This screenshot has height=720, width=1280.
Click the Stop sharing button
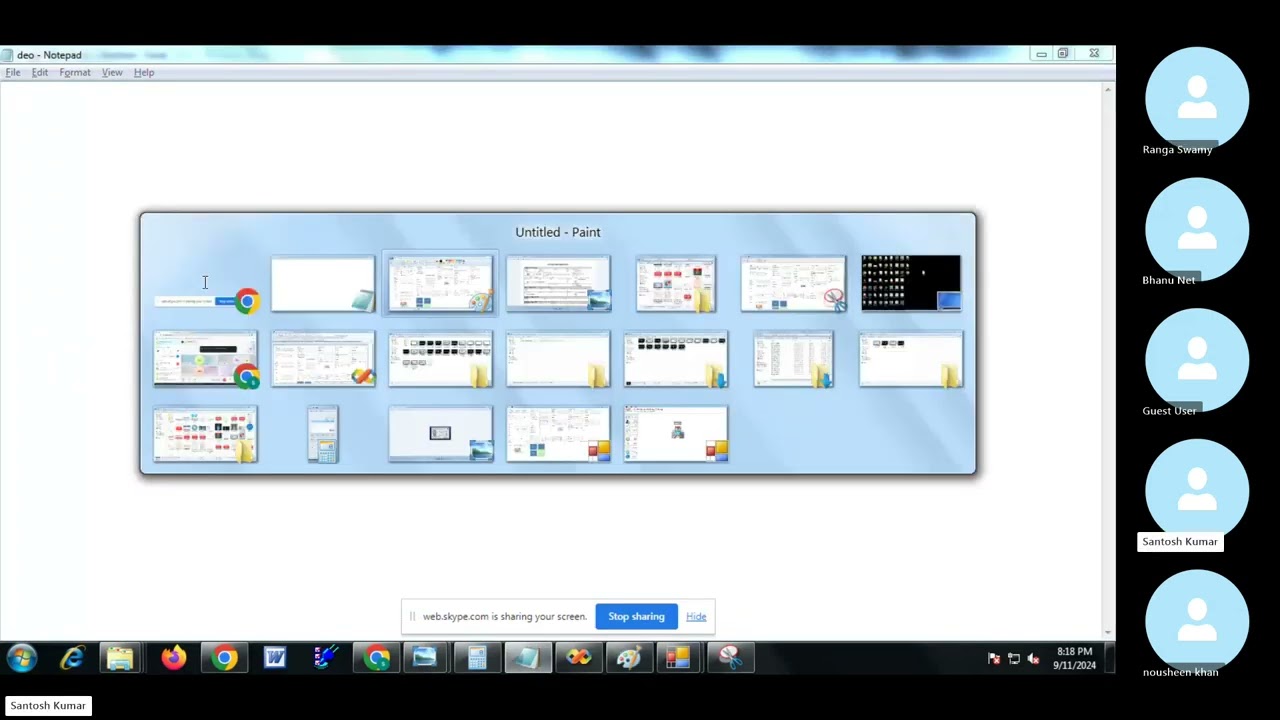pos(636,616)
